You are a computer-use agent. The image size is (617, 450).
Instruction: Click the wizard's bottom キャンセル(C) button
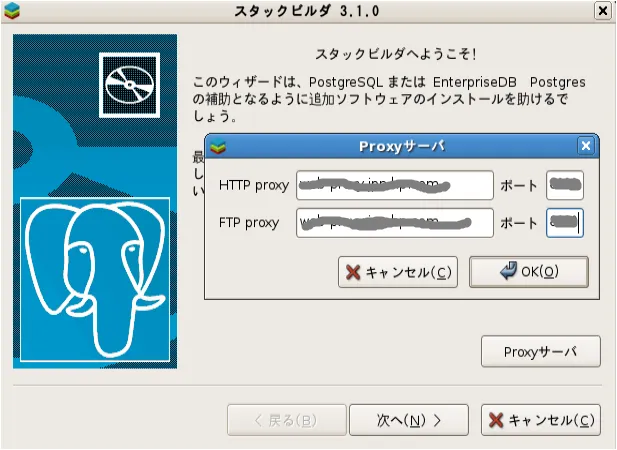[x=541, y=420]
